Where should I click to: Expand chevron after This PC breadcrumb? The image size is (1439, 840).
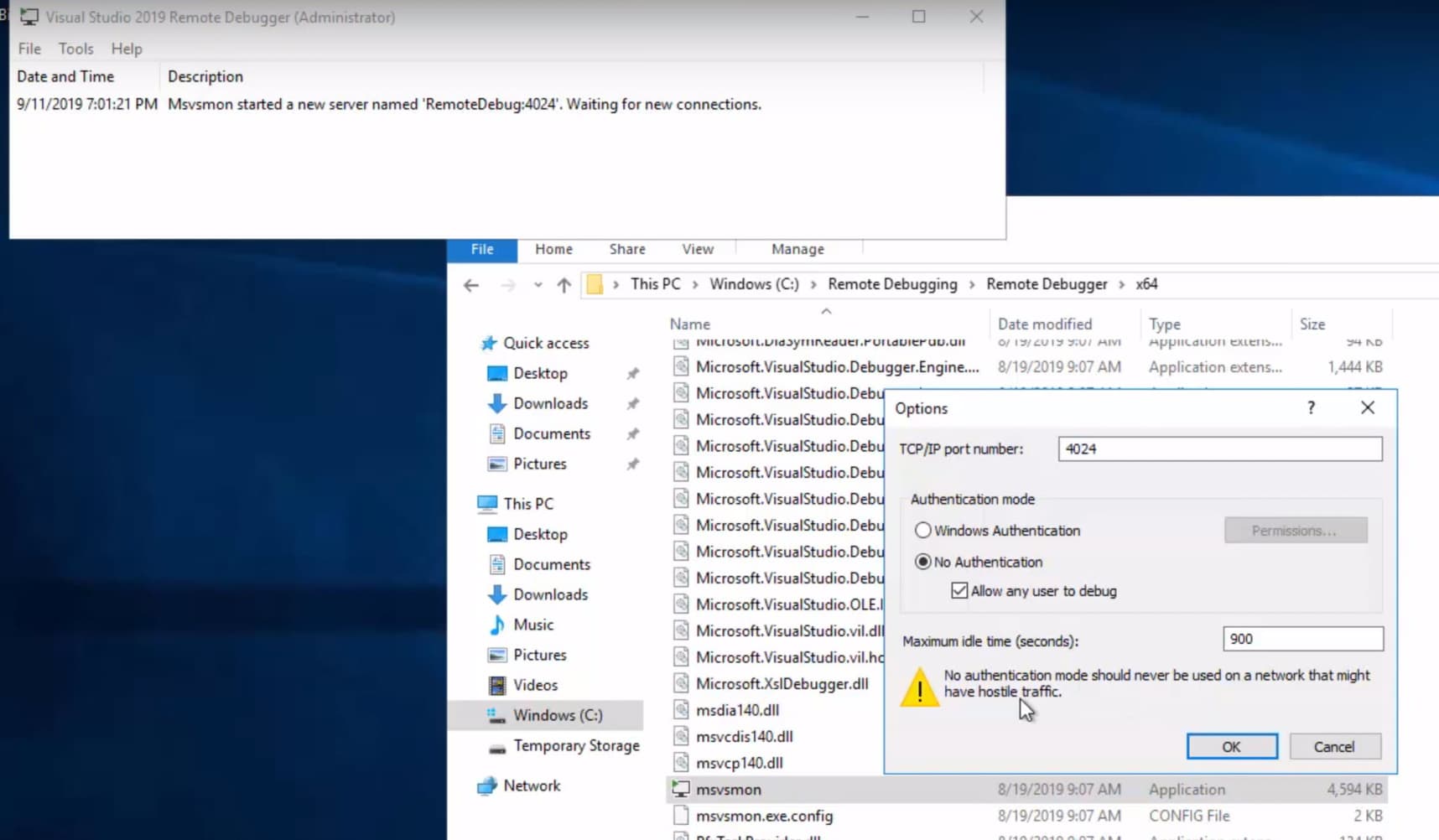pyautogui.click(x=695, y=285)
